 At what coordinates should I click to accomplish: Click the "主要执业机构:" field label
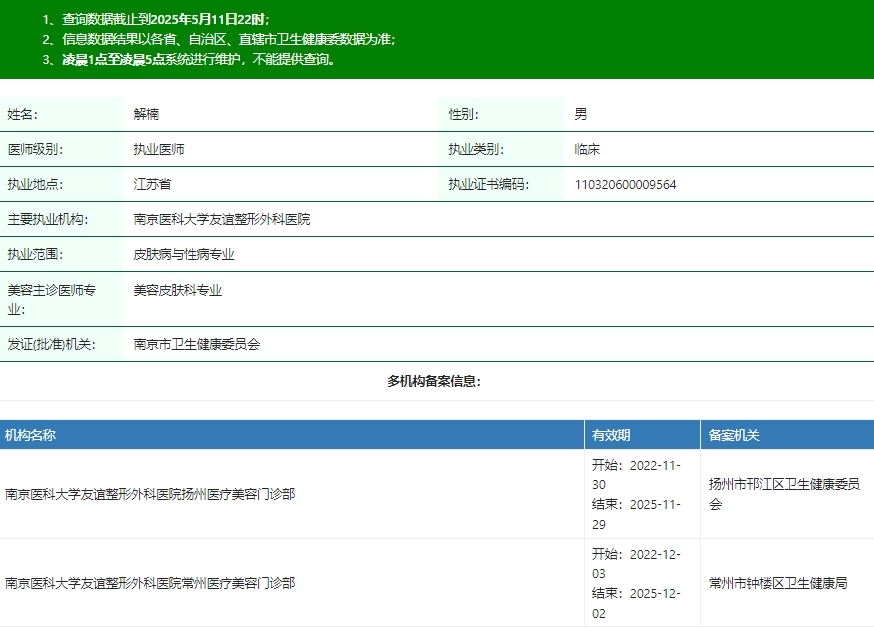(x=48, y=220)
